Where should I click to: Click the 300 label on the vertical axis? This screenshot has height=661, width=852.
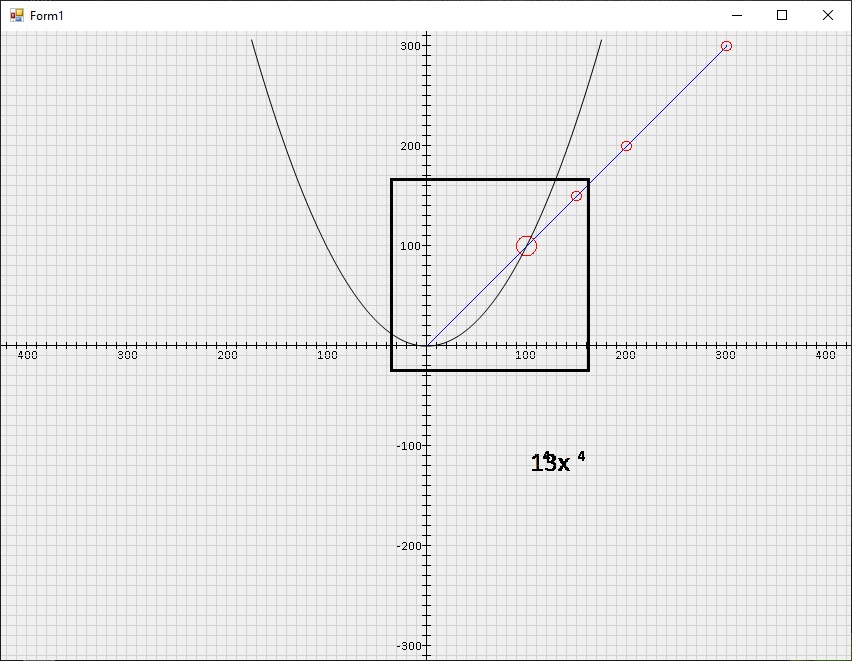coord(409,44)
